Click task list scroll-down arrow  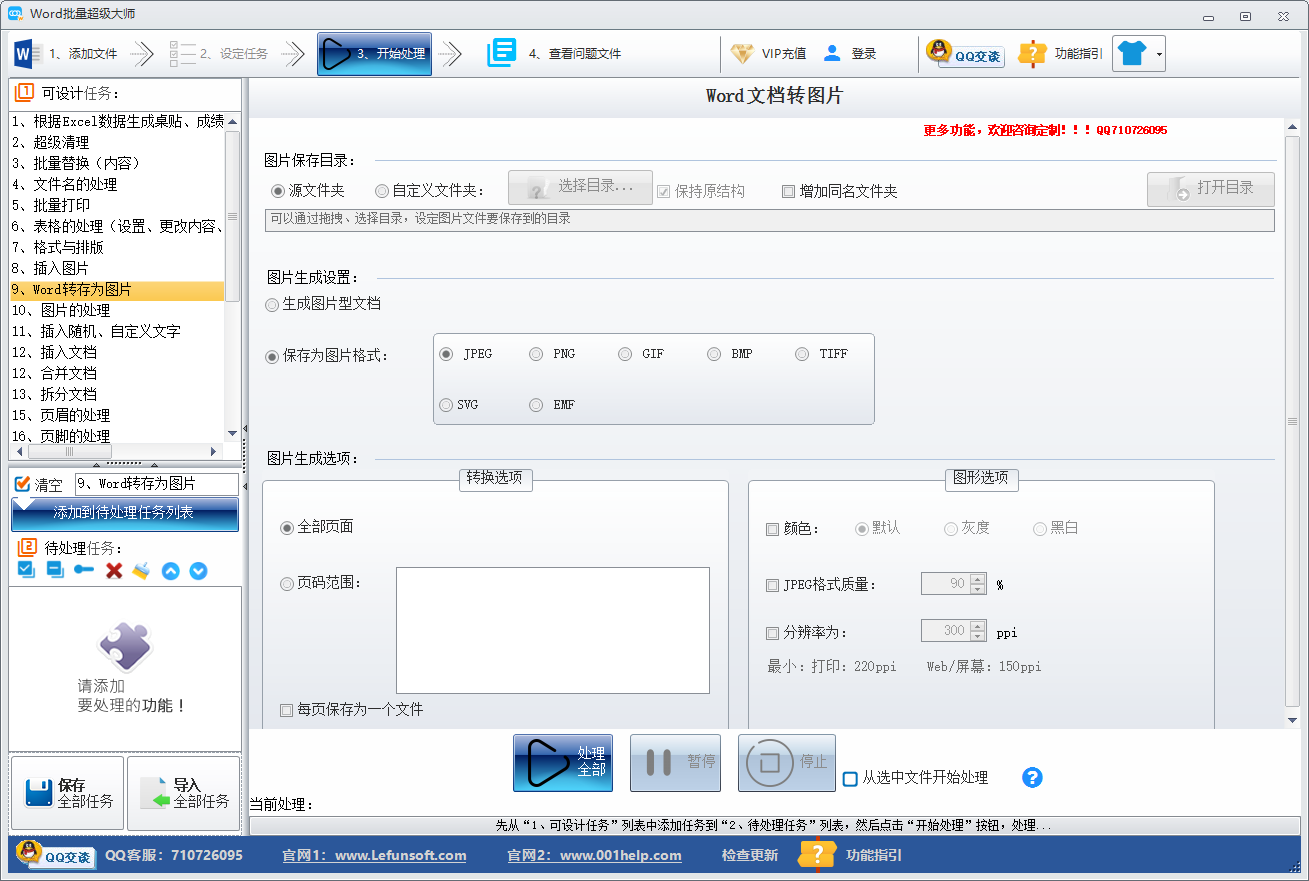point(232,433)
